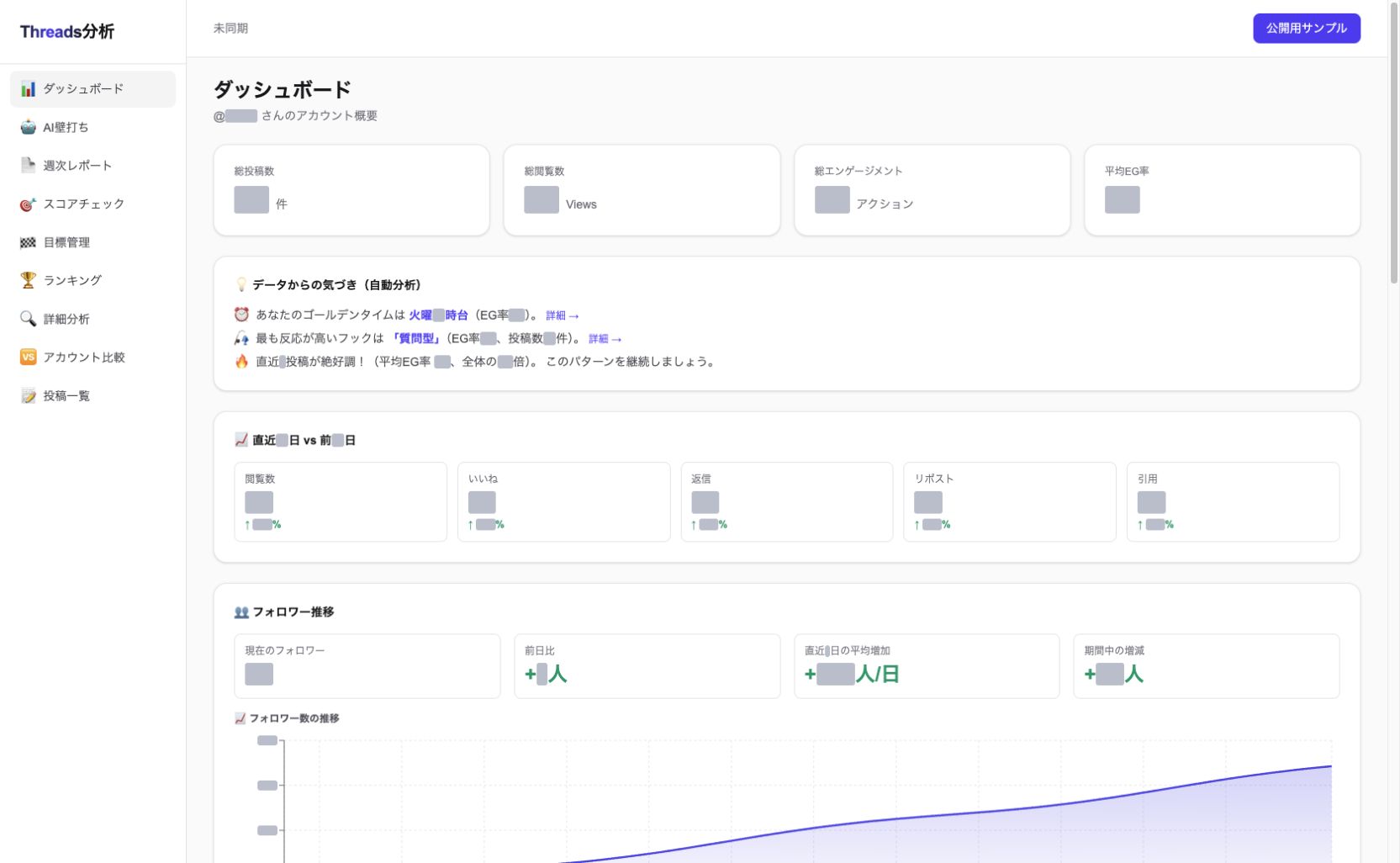Click the 引用 comparison card

(x=1233, y=501)
